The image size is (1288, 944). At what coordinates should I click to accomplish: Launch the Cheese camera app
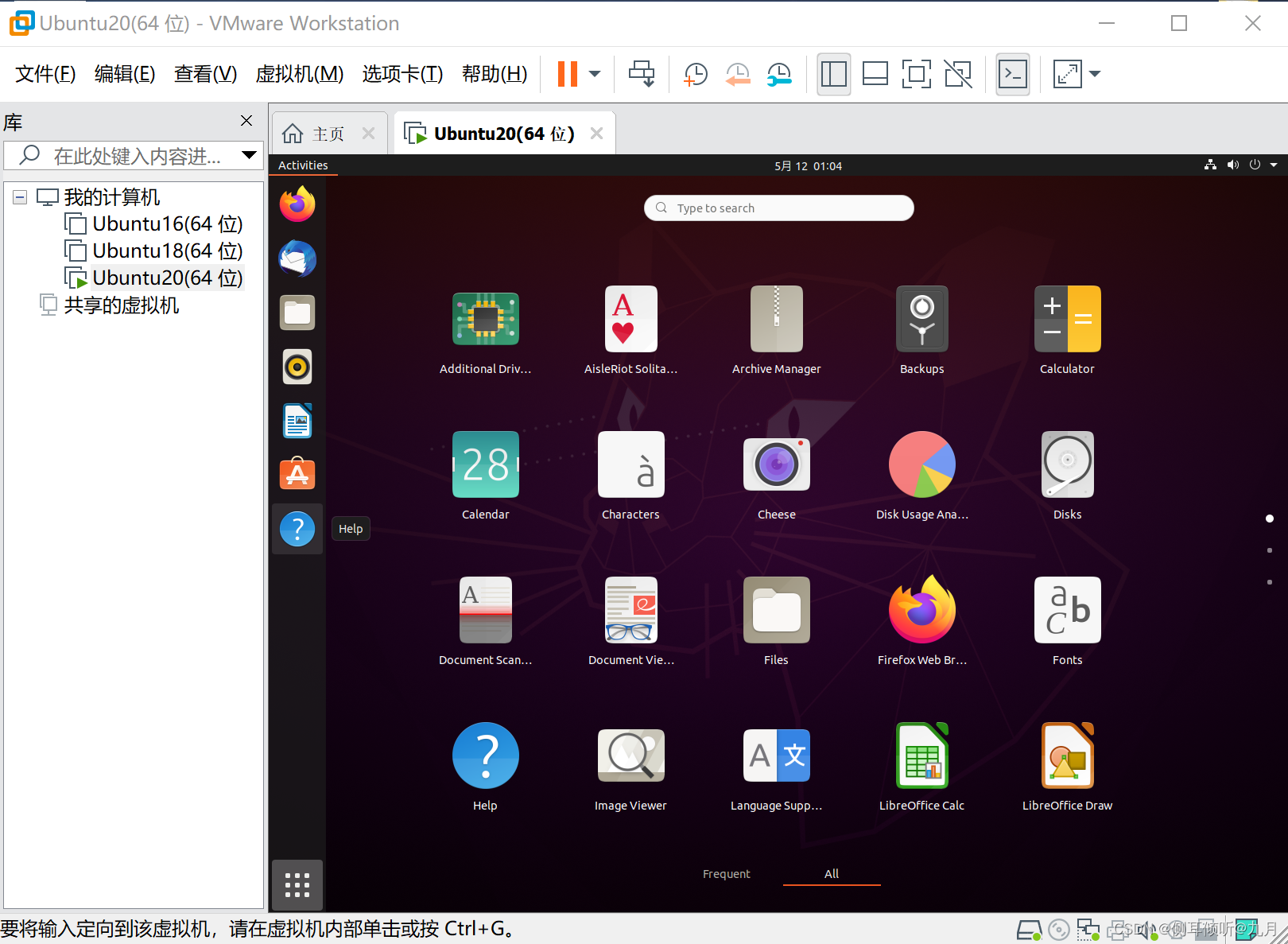click(x=776, y=464)
